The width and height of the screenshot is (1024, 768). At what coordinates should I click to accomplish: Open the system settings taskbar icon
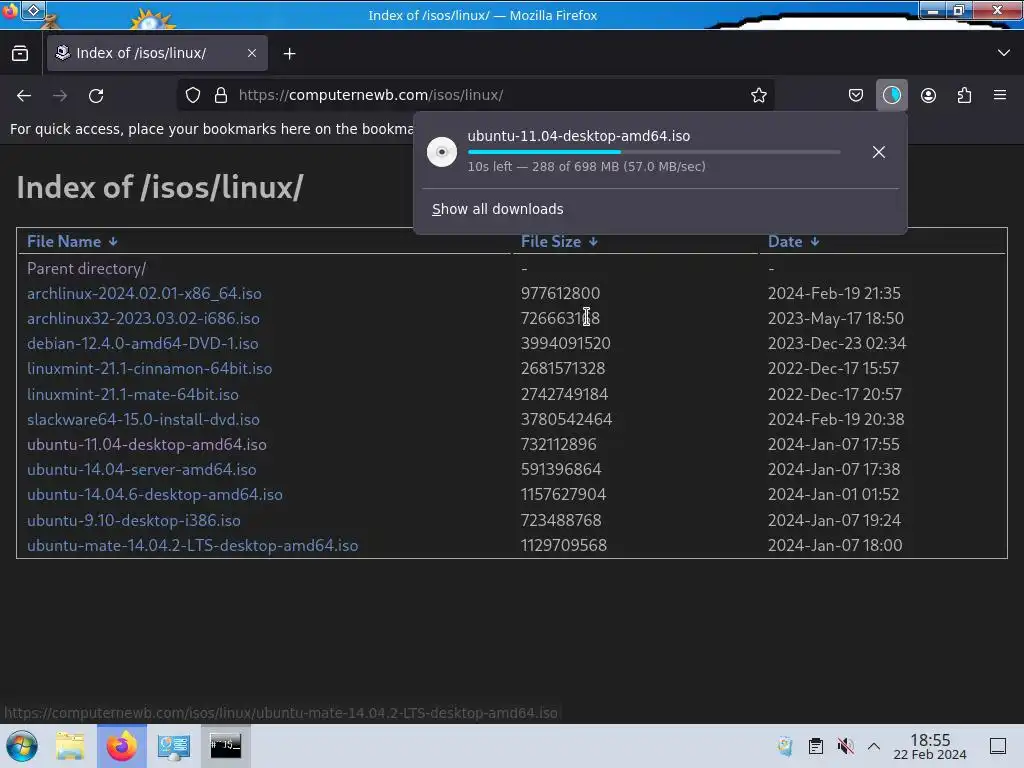pos(173,746)
